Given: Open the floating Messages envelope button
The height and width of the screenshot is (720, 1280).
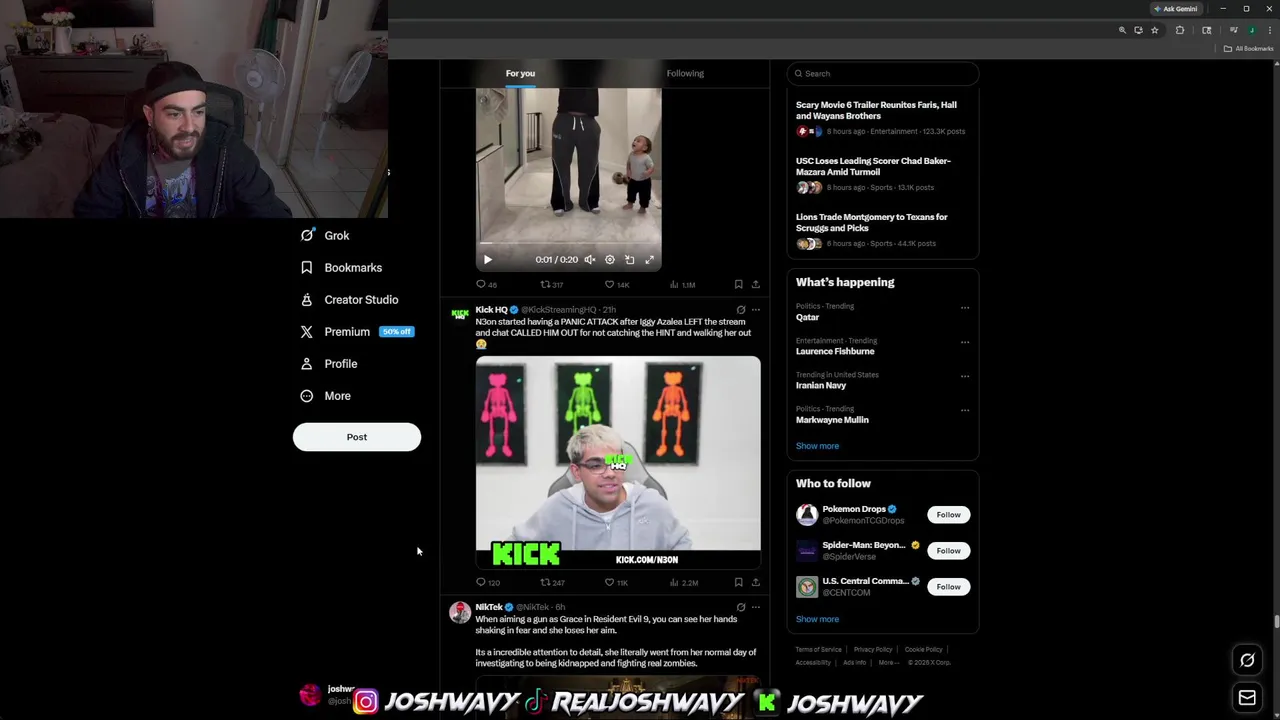Looking at the screenshot, I should [x=1247, y=698].
